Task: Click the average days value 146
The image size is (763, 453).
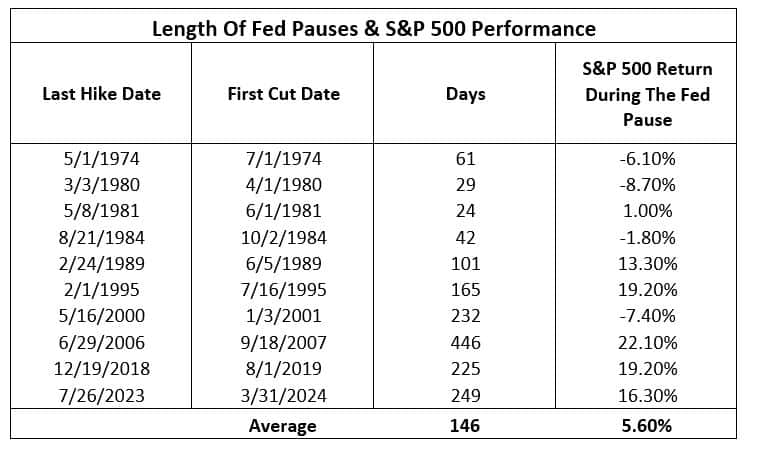Action: point(465,426)
